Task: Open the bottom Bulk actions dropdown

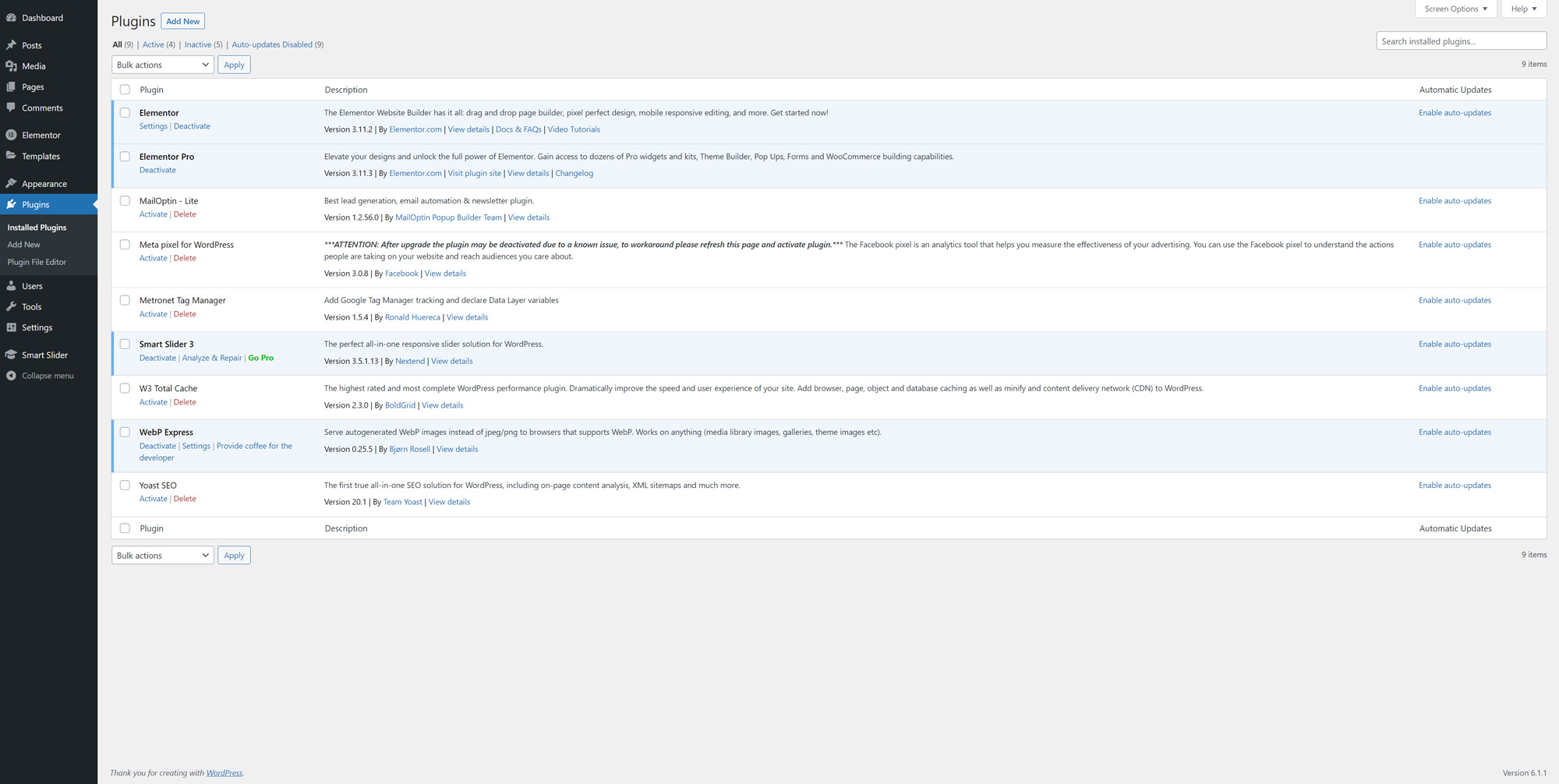Action: coord(162,555)
